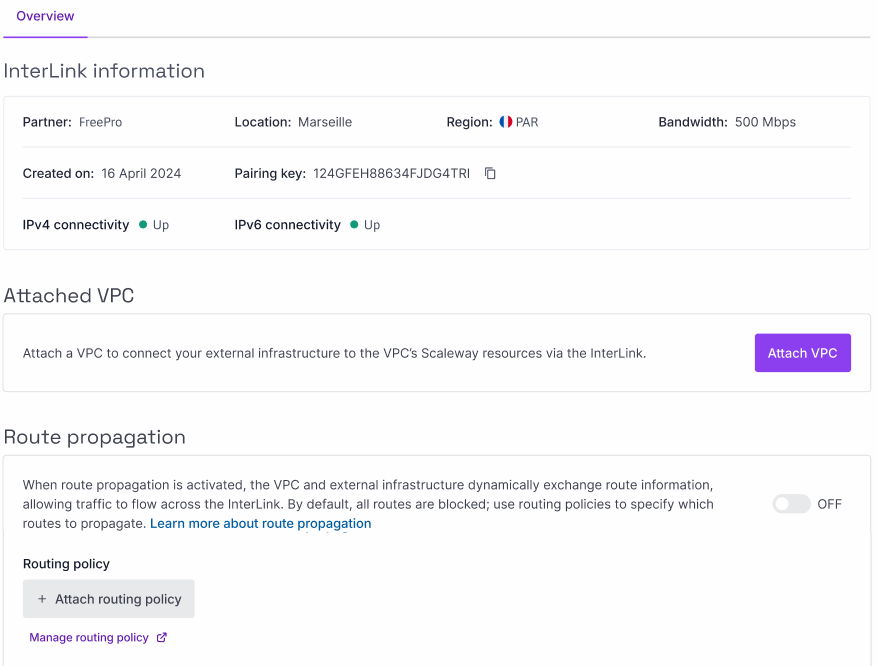Click the Attach routing policy button
877x666 pixels.
tap(108, 598)
